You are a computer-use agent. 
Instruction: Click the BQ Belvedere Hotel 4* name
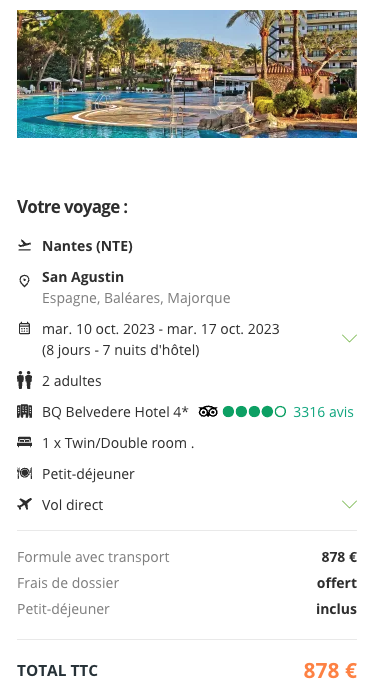115,412
